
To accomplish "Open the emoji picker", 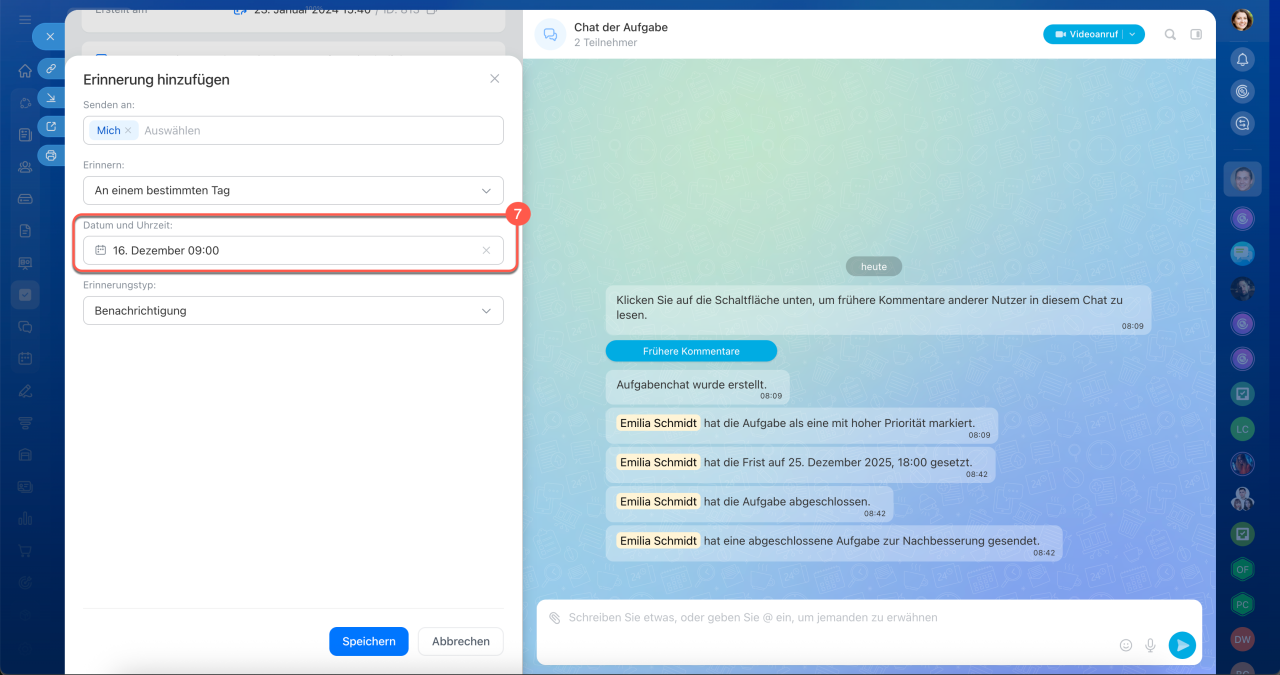I will click(1126, 645).
